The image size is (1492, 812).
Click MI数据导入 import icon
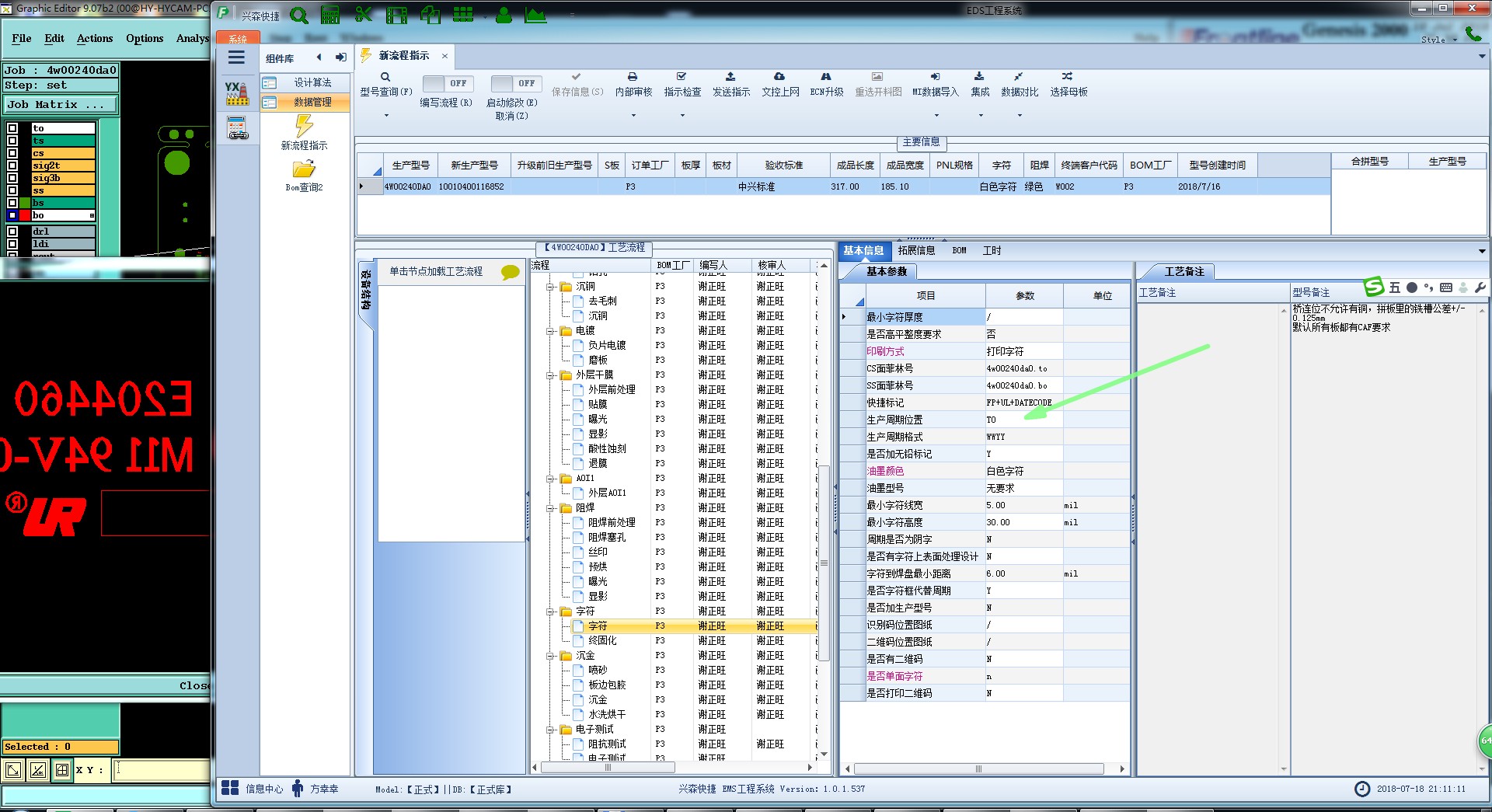click(x=936, y=77)
